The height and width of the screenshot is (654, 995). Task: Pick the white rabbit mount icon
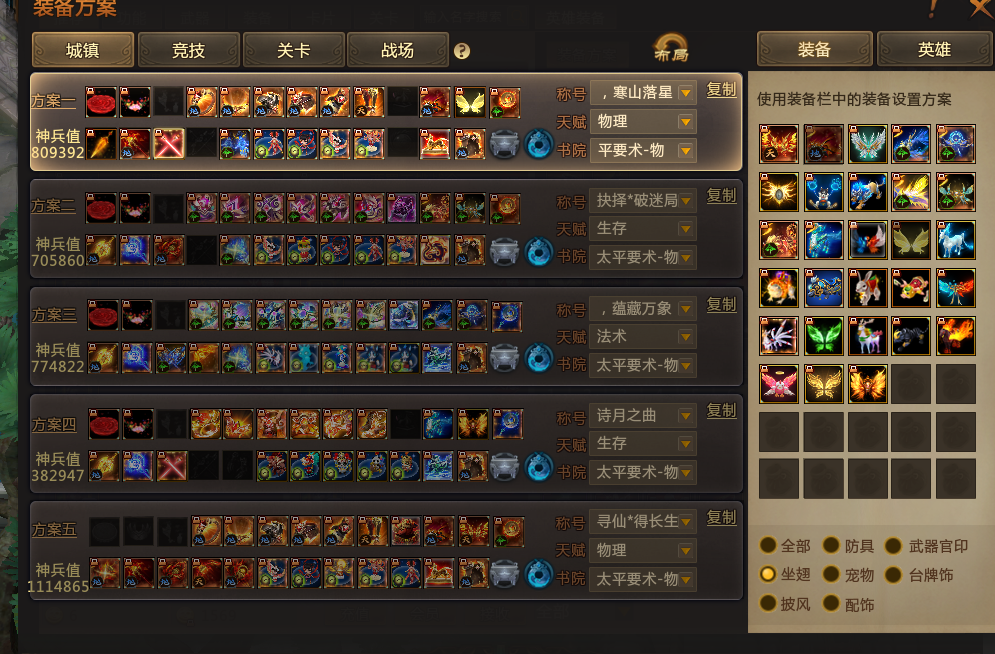[x=867, y=288]
